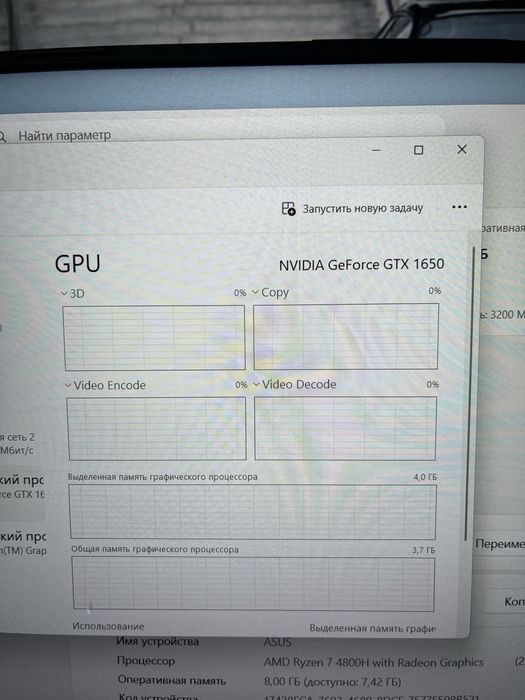Click the "Переименовать" button in Settings window
The width and height of the screenshot is (525, 700).
pyautogui.click(x=500, y=544)
